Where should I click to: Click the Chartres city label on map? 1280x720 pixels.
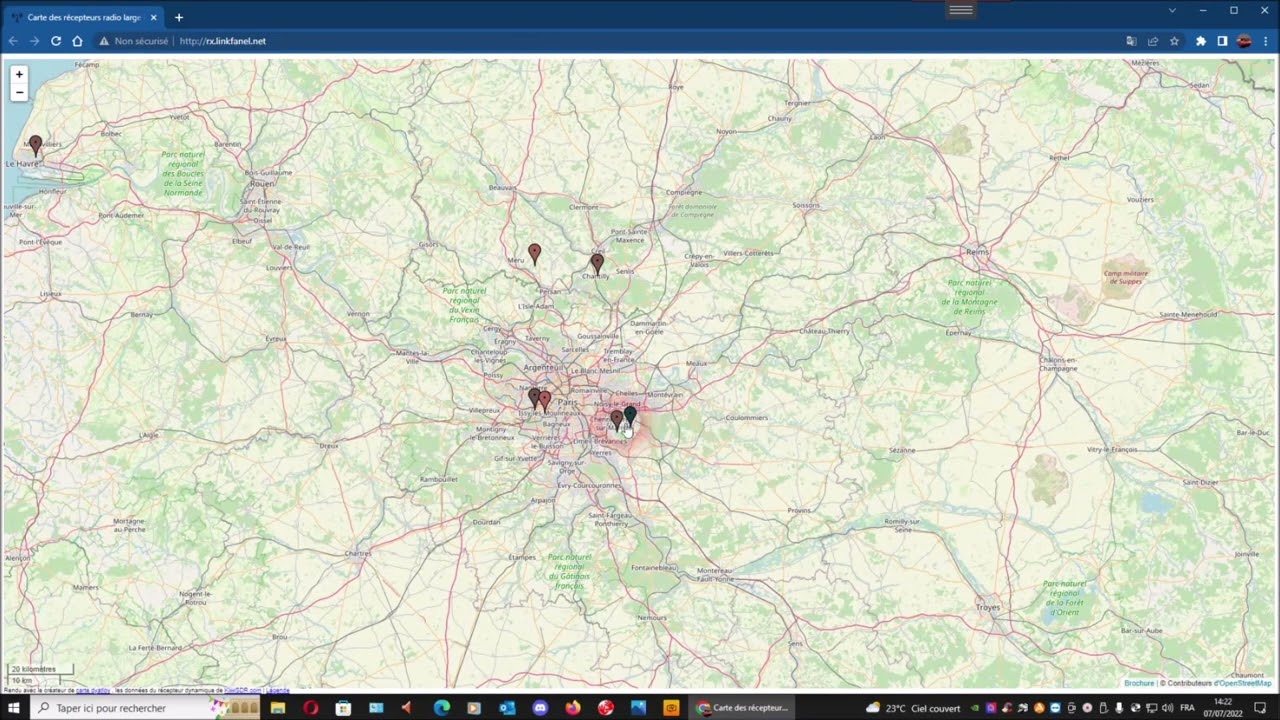point(357,553)
